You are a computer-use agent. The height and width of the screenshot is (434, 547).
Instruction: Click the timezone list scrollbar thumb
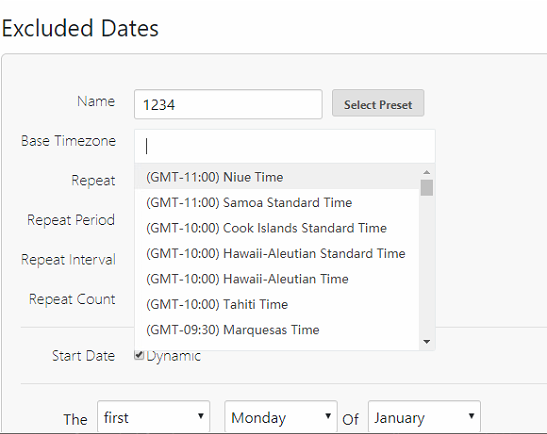pyautogui.click(x=427, y=188)
